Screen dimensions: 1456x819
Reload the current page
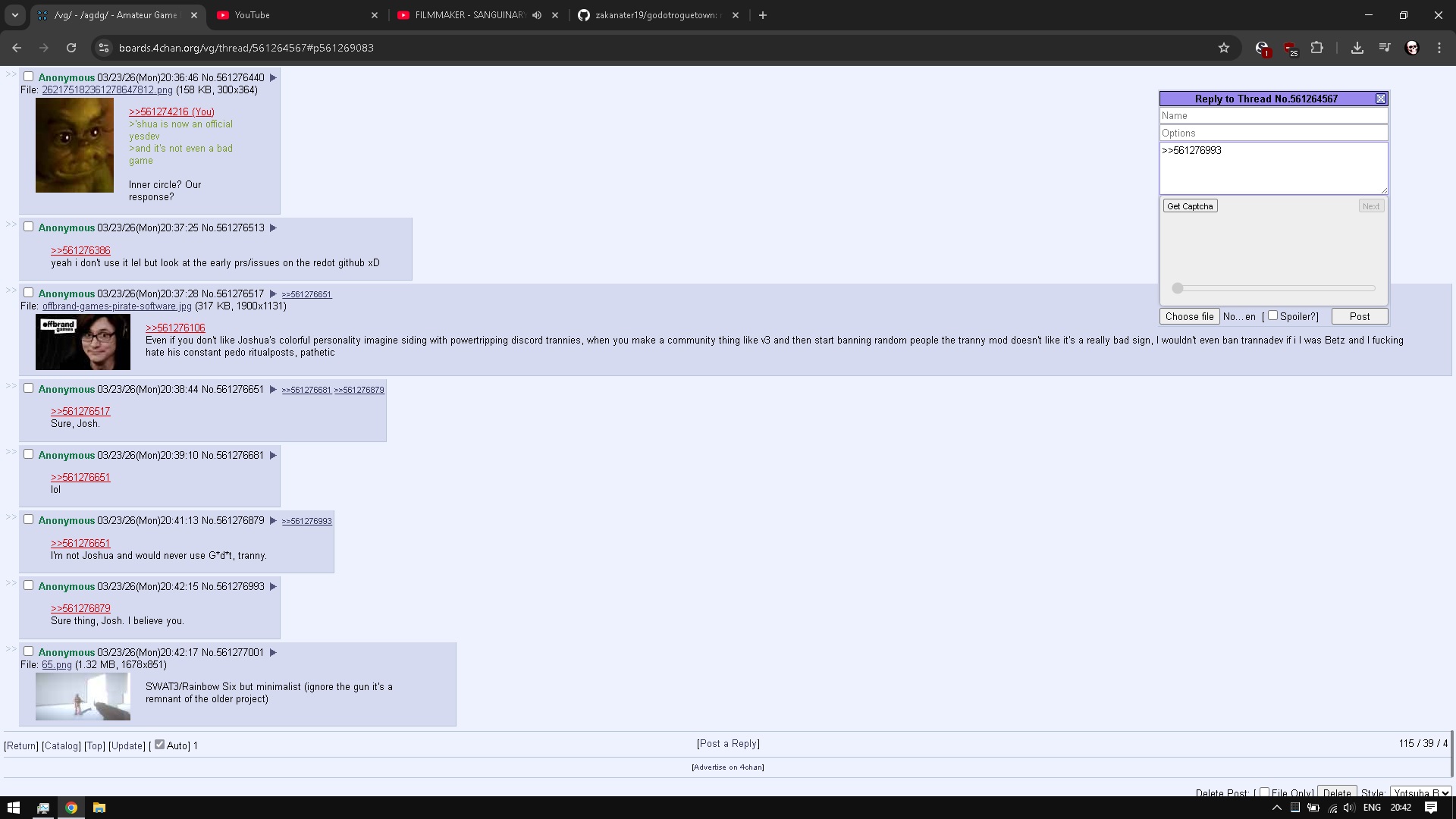click(71, 48)
